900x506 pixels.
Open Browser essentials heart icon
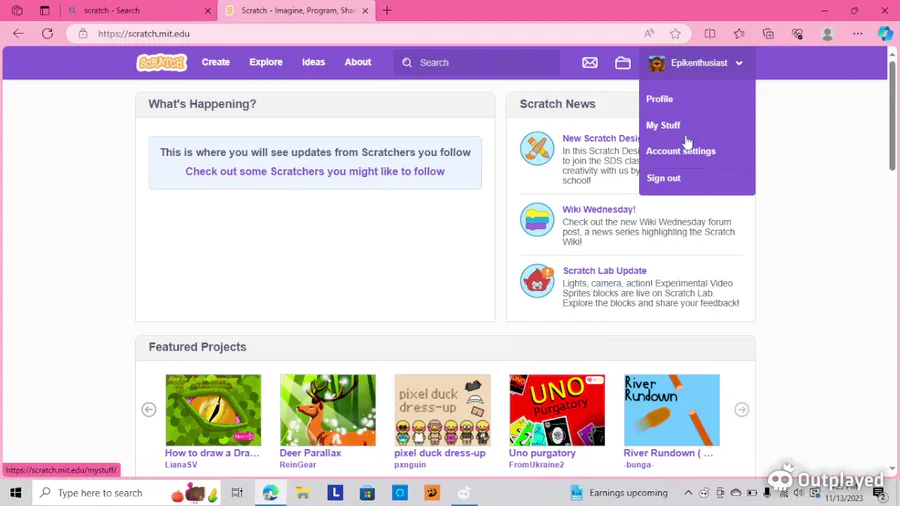(x=797, y=34)
